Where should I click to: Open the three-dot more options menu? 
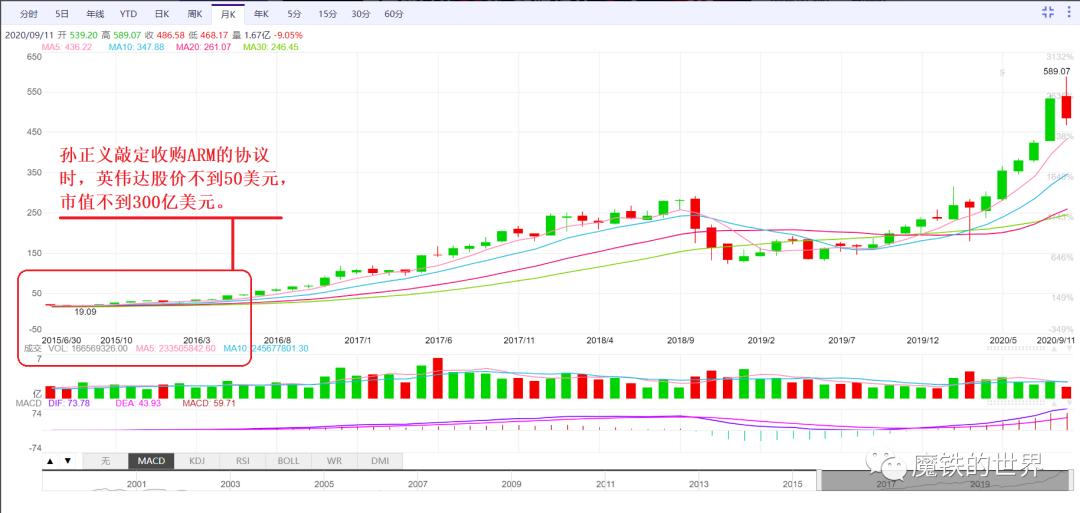[x=1067, y=13]
